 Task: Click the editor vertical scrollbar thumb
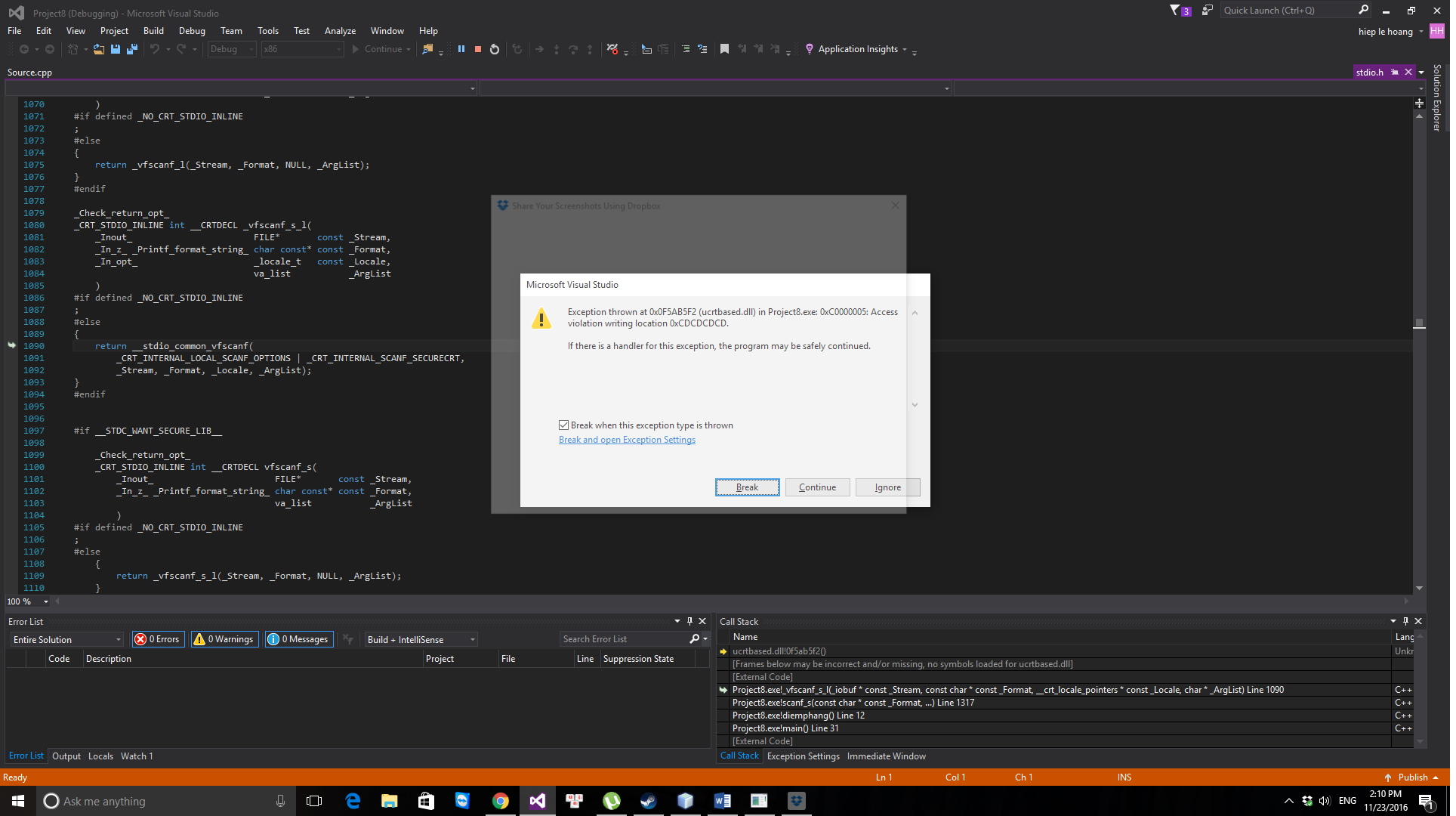pyautogui.click(x=1419, y=323)
